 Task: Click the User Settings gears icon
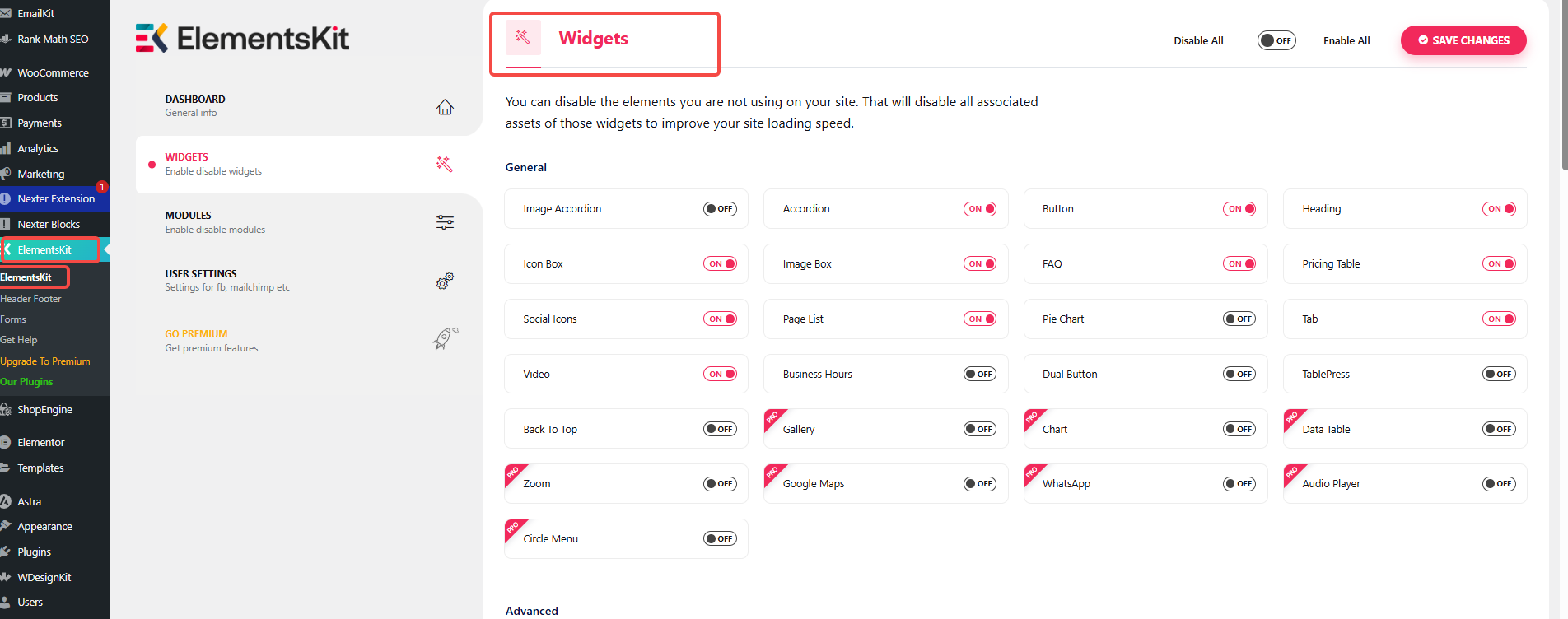445,281
